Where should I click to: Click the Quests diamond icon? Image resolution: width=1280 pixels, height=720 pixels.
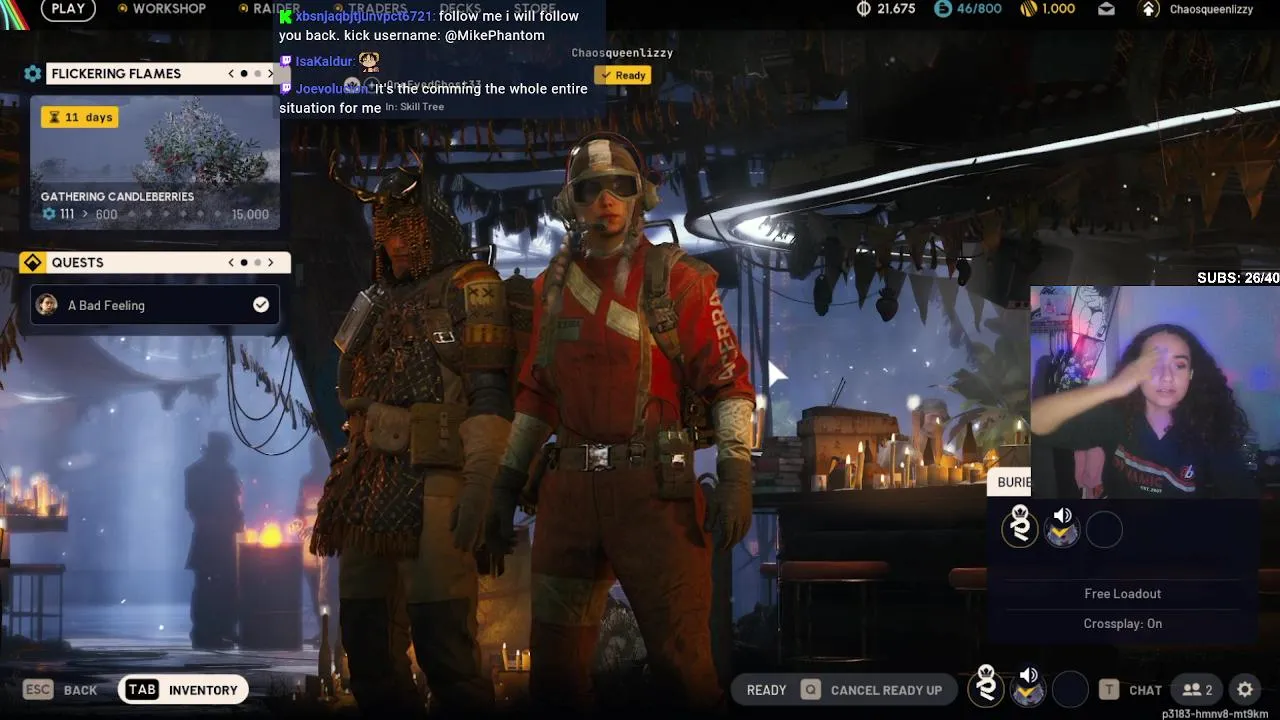tap(33, 263)
